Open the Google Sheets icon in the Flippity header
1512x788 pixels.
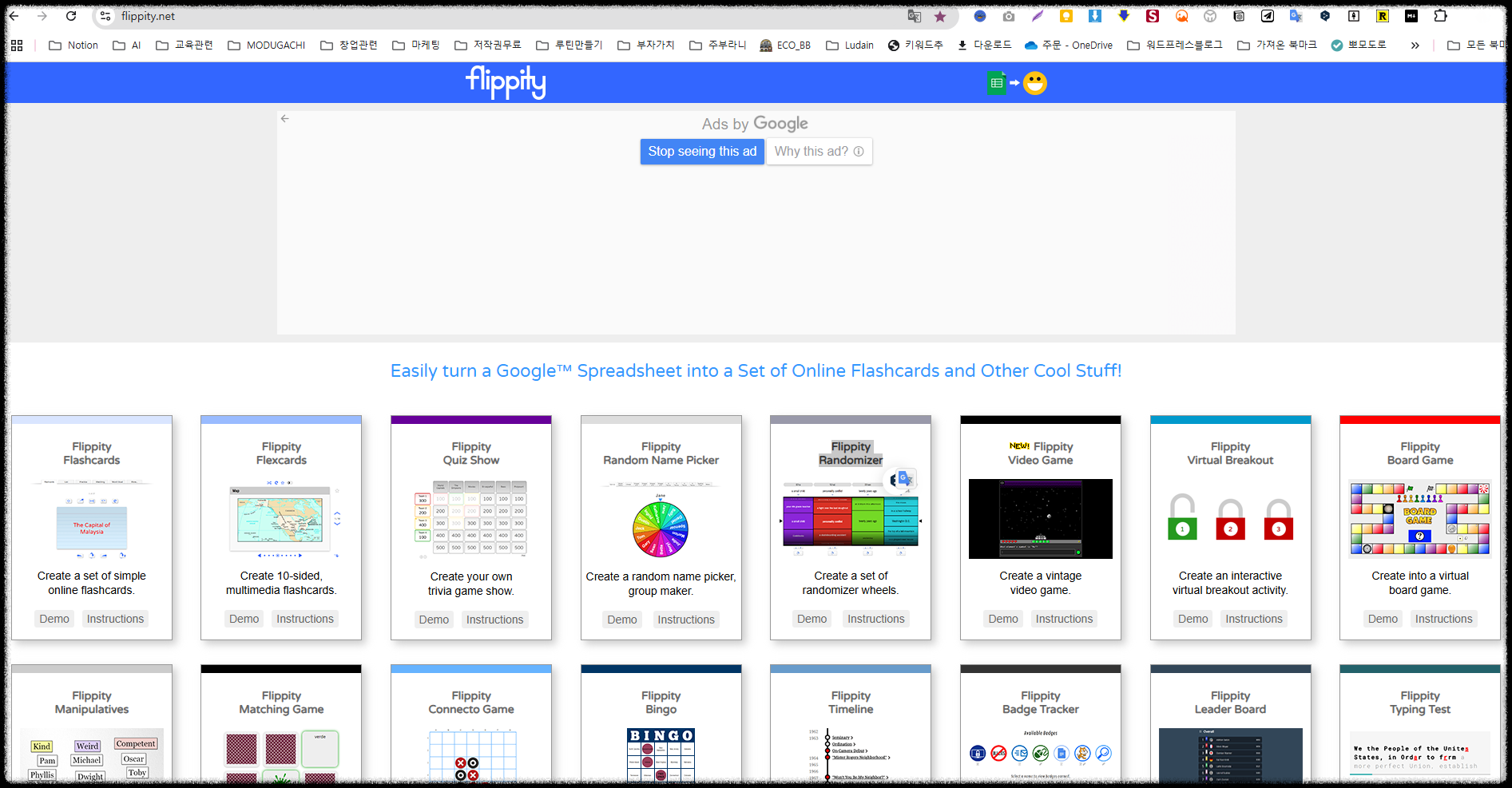(x=996, y=82)
